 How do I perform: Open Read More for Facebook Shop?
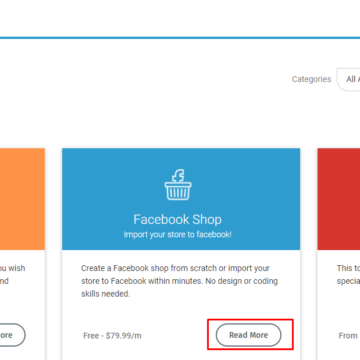click(249, 335)
